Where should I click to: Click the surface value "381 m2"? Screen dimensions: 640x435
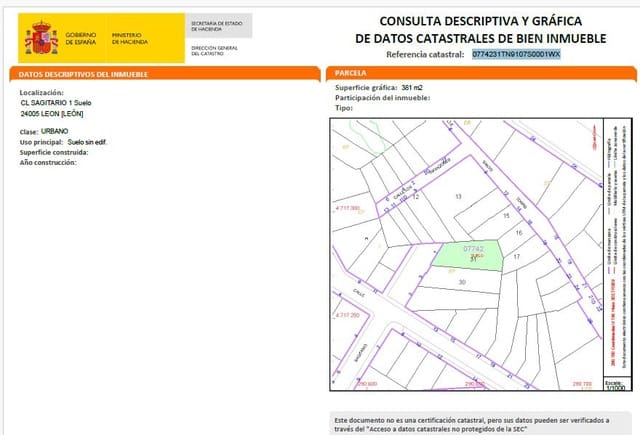[x=412, y=87]
